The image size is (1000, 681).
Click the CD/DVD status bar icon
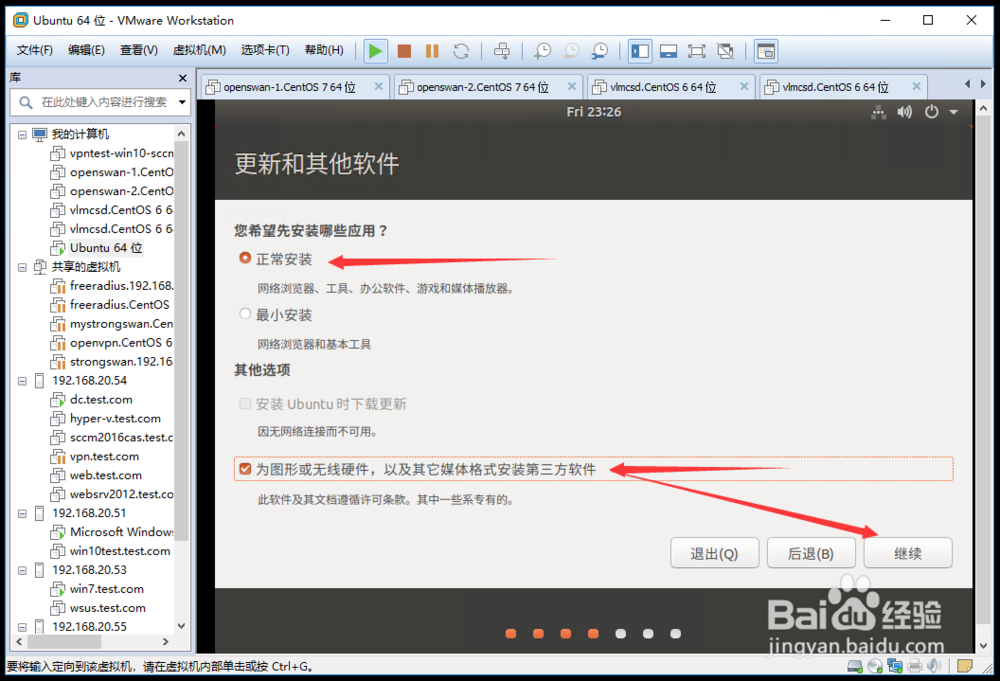pos(875,666)
